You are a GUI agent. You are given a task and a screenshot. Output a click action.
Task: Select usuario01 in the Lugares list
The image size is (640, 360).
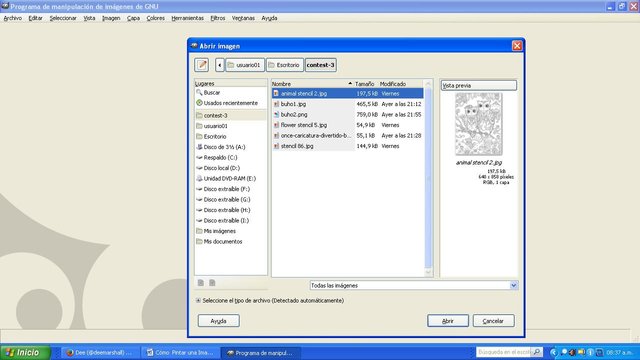pyautogui.click(x=231, y=126)
